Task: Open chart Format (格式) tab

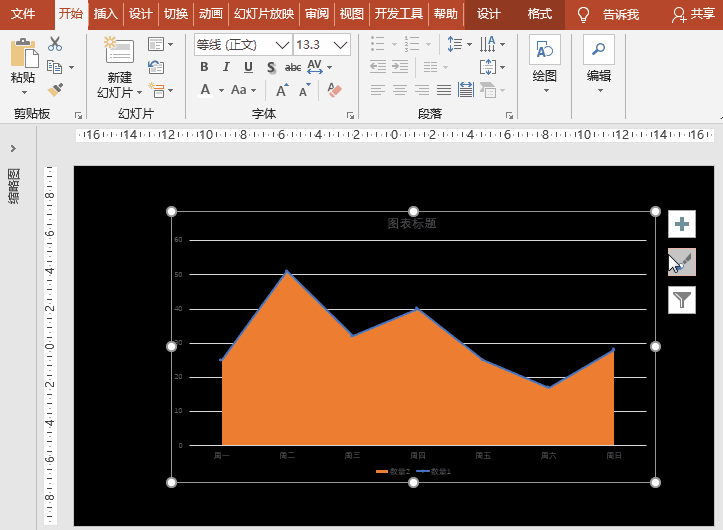Action: [539, 14]
